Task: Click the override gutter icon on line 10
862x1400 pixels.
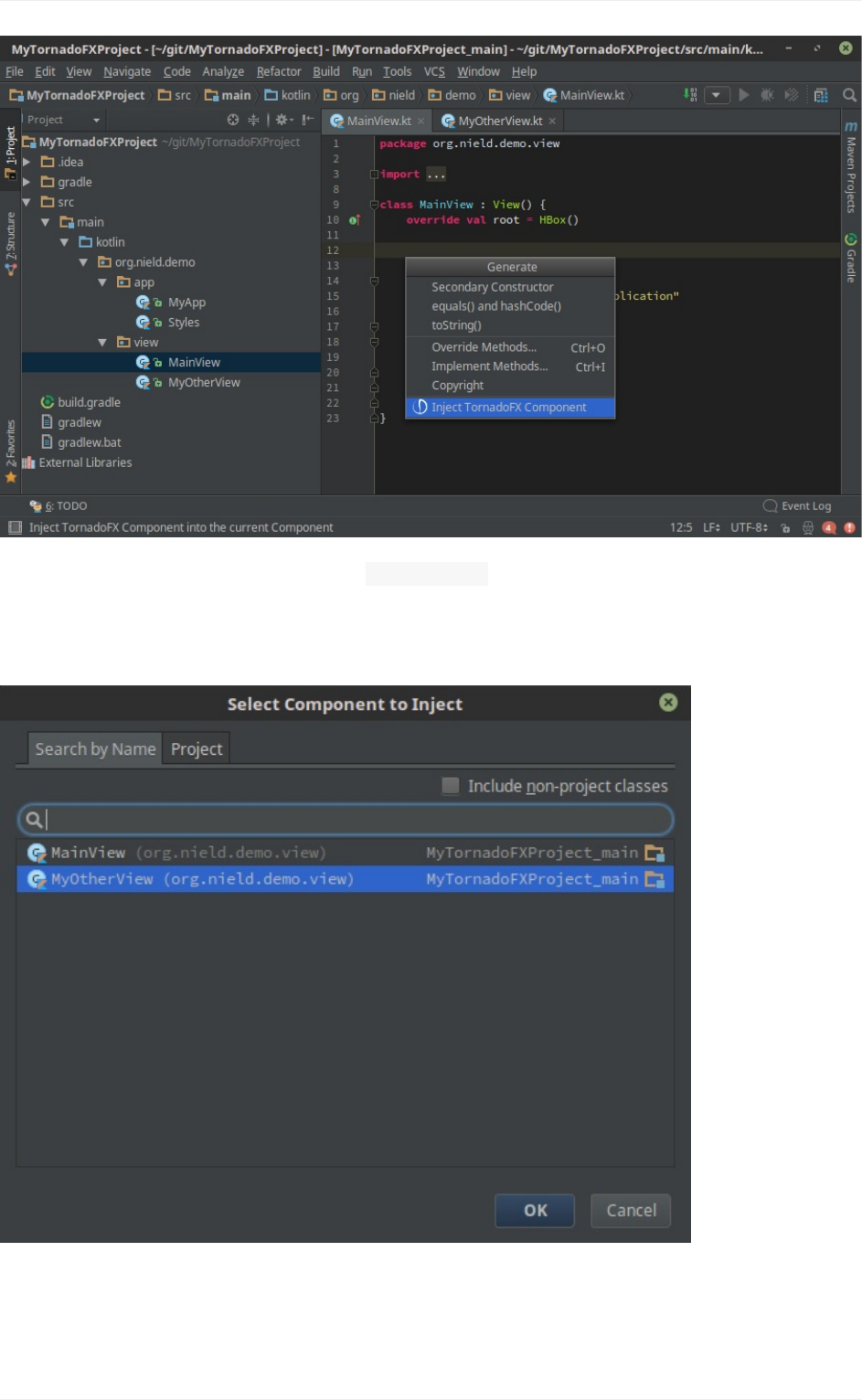Action: coord(354,220)
